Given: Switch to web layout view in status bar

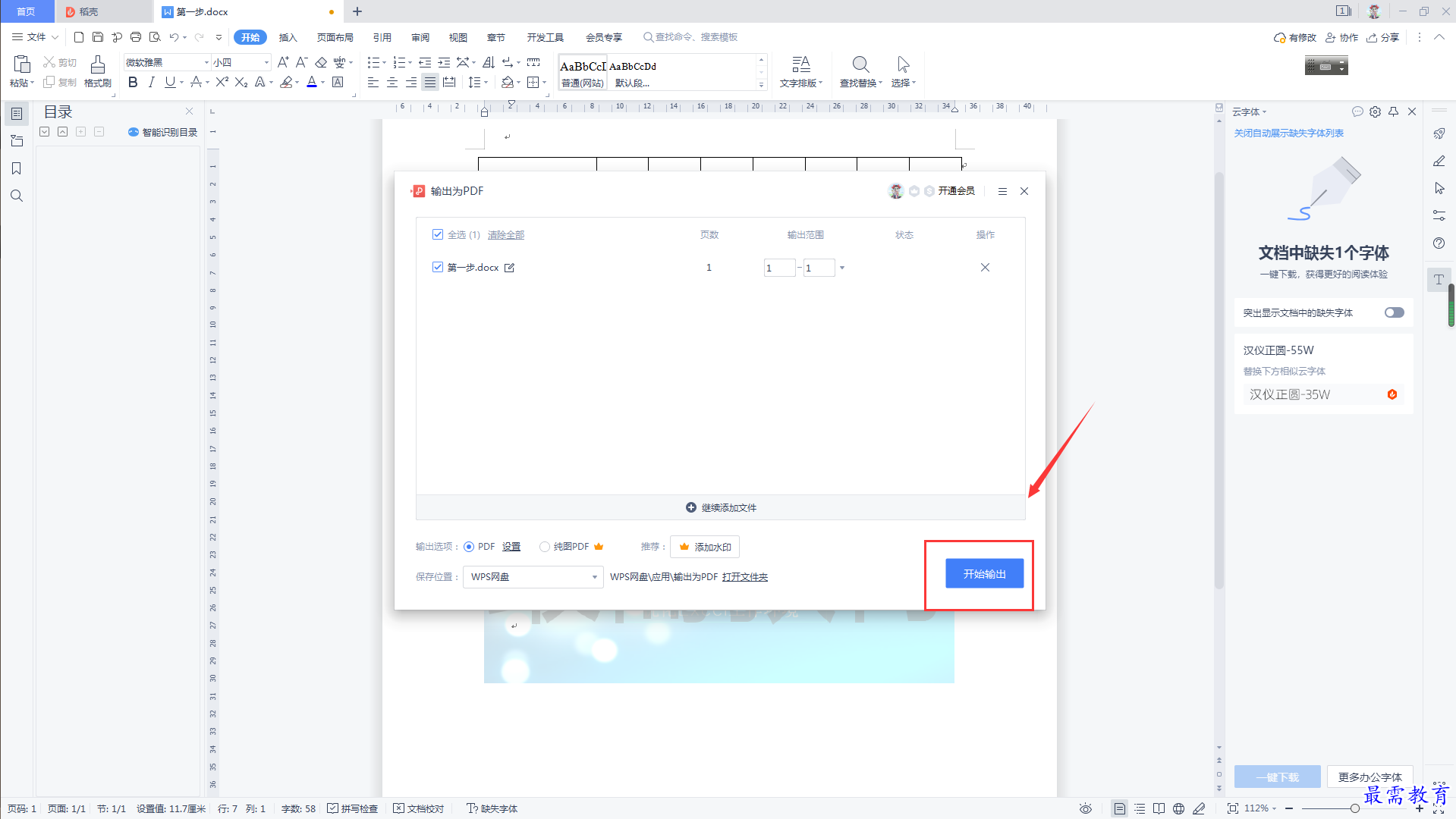Looking at the screenshot, I should coord(1178,808).
